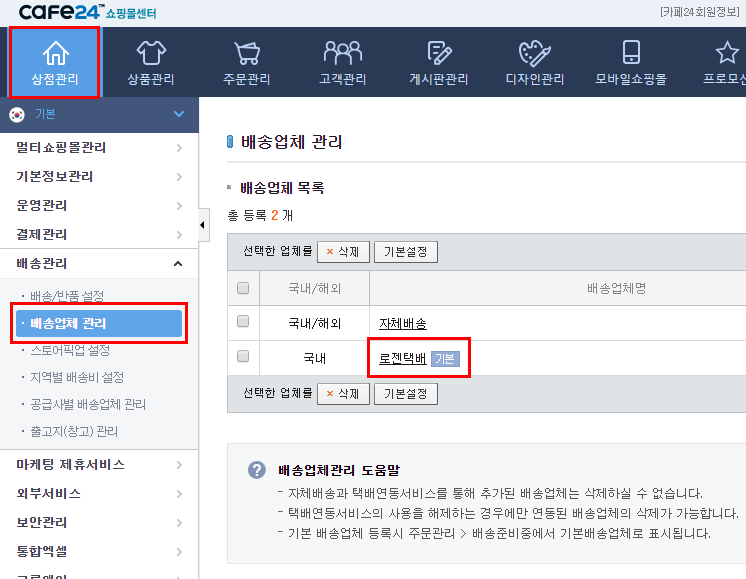Image resolution: width=746 pixels, height=579 pixels.
Task: Click the top 삭제 button
Action: [343, 252]
